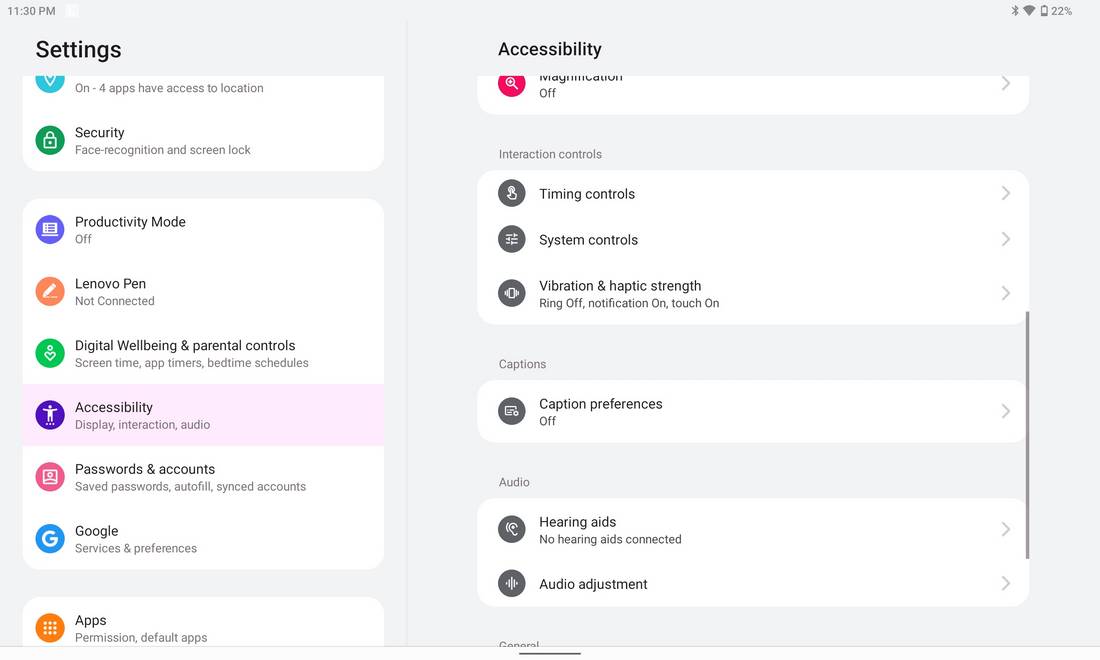Expand Timing controls chevron arrow
This screenshot has width=1100, height=660.
pos(1005,194)
